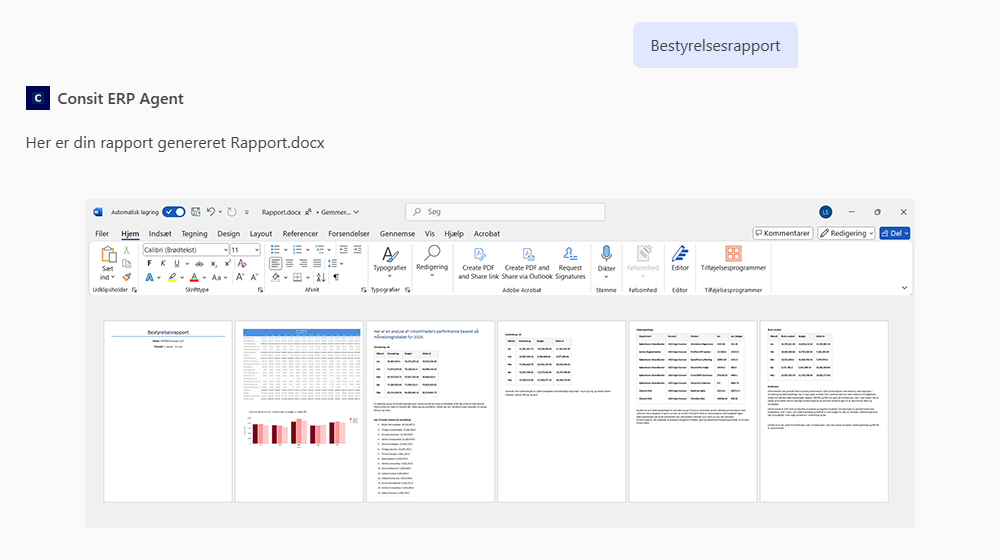The height and width of the screenshot is (560, 1000).
Task: Click the save-sync icon next to autosave
Action: [196, 212]
